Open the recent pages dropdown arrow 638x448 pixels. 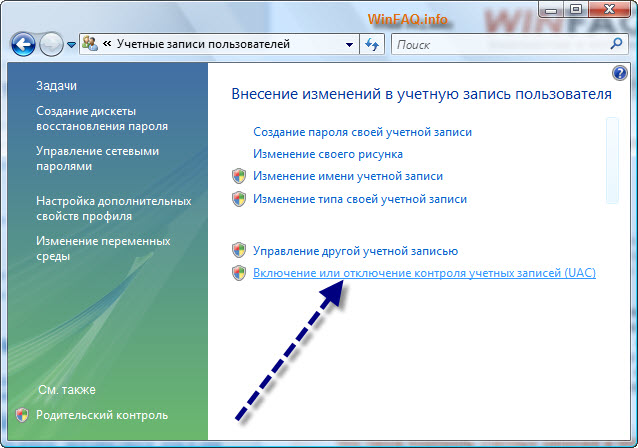[71, 45]
